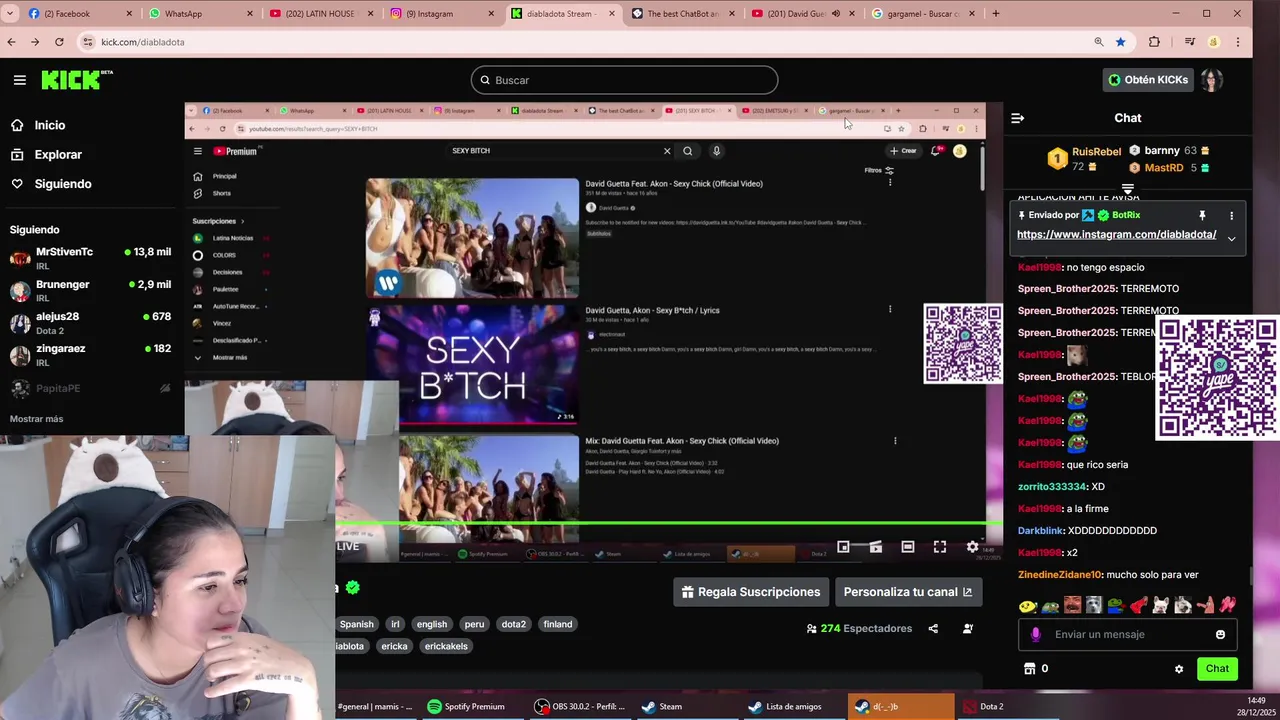Screen dimensions: 1280x720
Task: Select the first yellow emote in quick bar
Action: [x=1027, y=605]
